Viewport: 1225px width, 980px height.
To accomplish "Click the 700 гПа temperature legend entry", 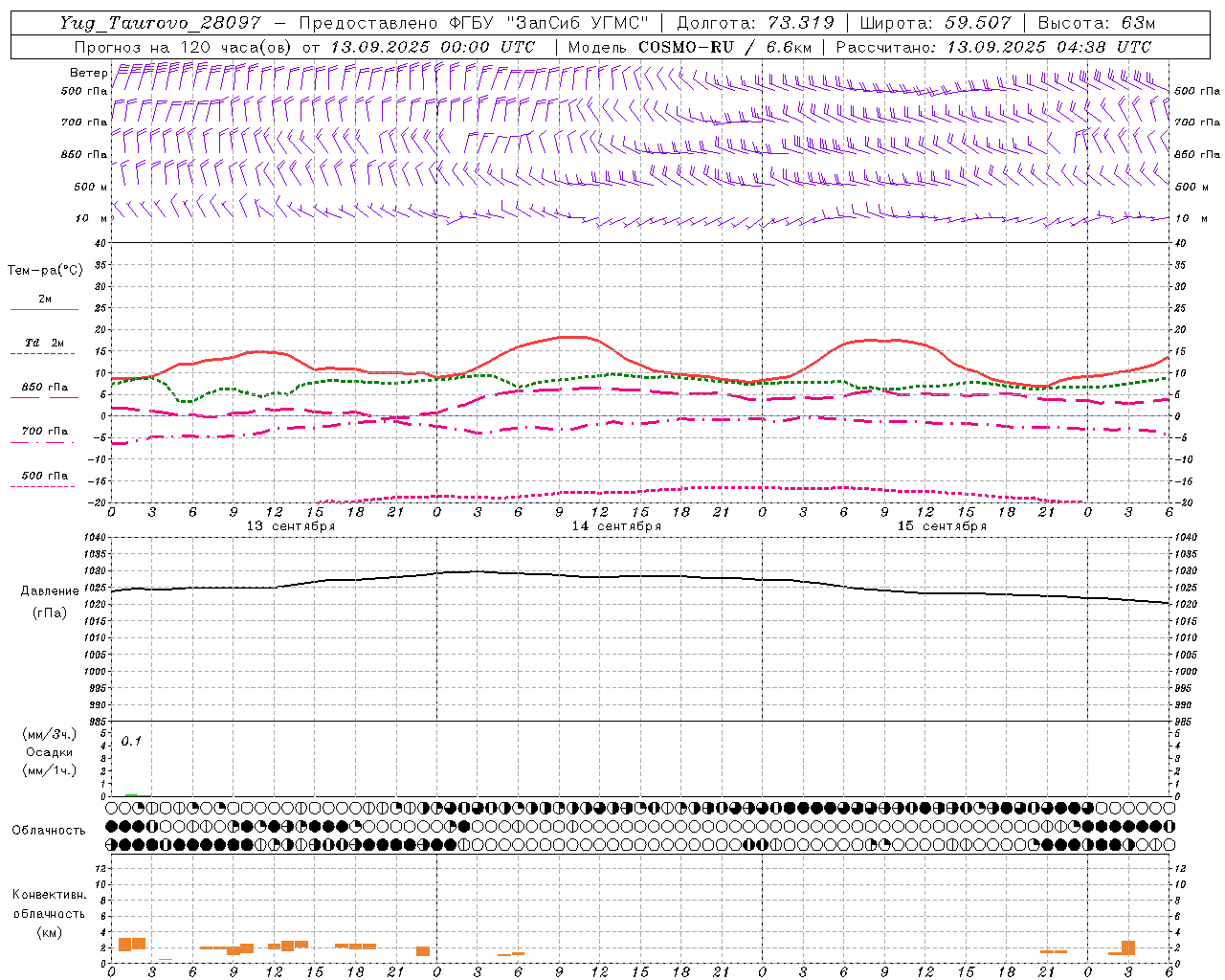I will click(x=44, y=432).
